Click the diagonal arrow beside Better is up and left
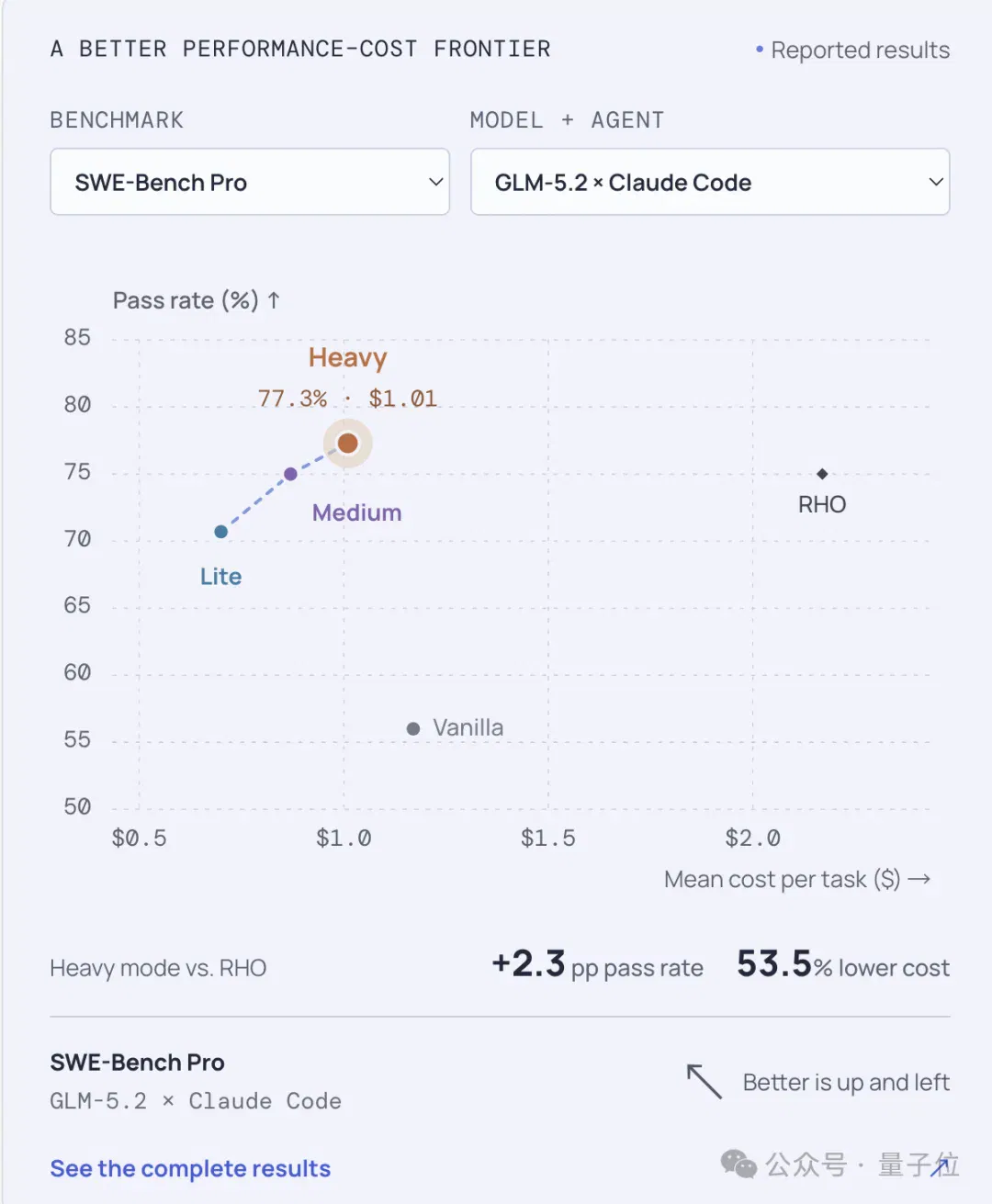The width and height of the screenshot is (992, 1204). pos(705,1081)
